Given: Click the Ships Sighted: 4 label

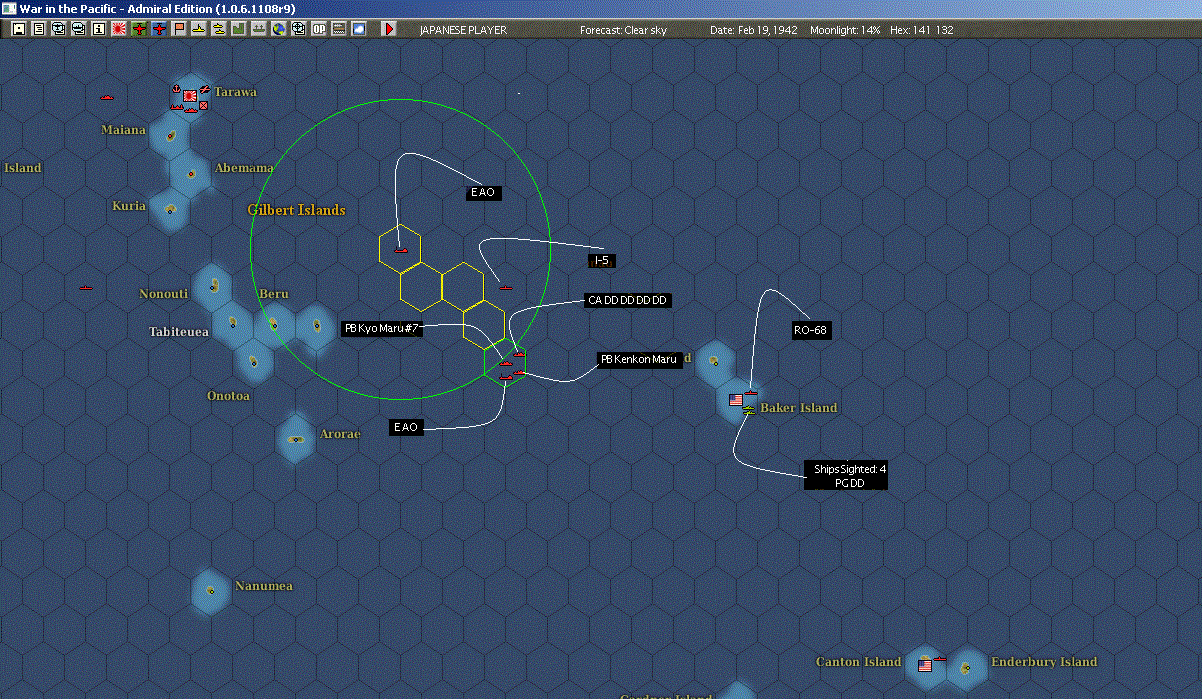Looking at the screenshot, I should coord(845,475).
